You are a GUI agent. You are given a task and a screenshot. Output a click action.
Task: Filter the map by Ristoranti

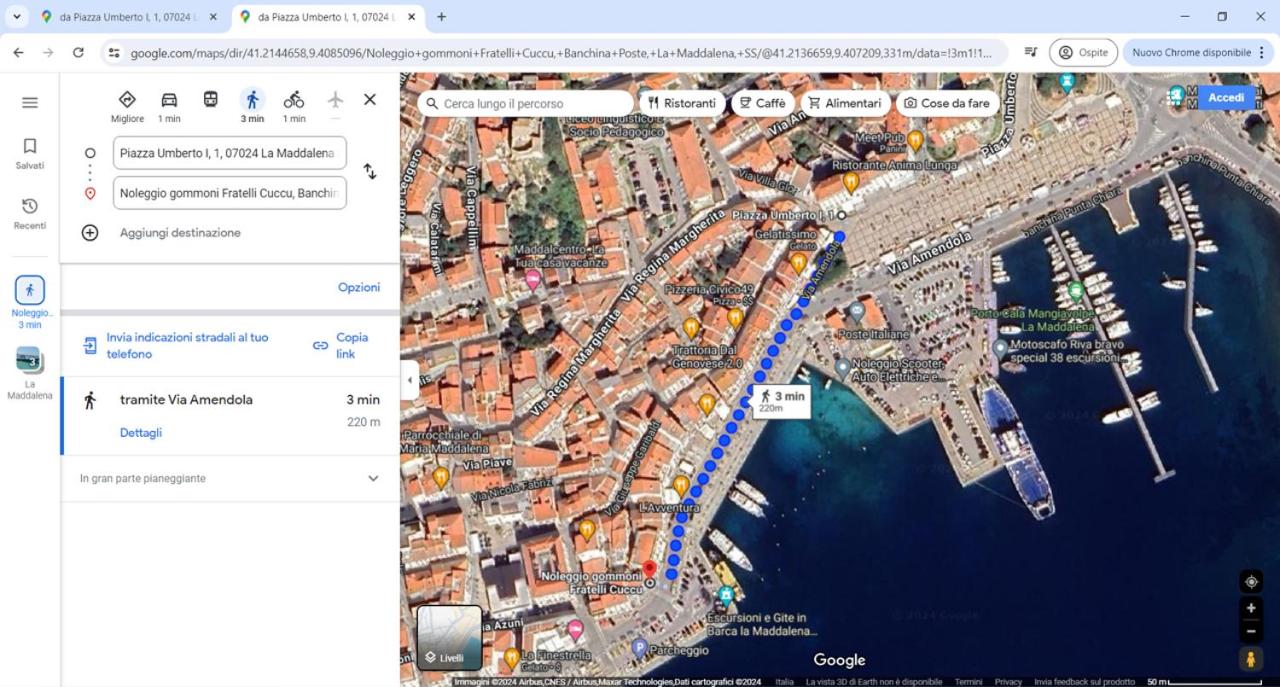point(682,103)
